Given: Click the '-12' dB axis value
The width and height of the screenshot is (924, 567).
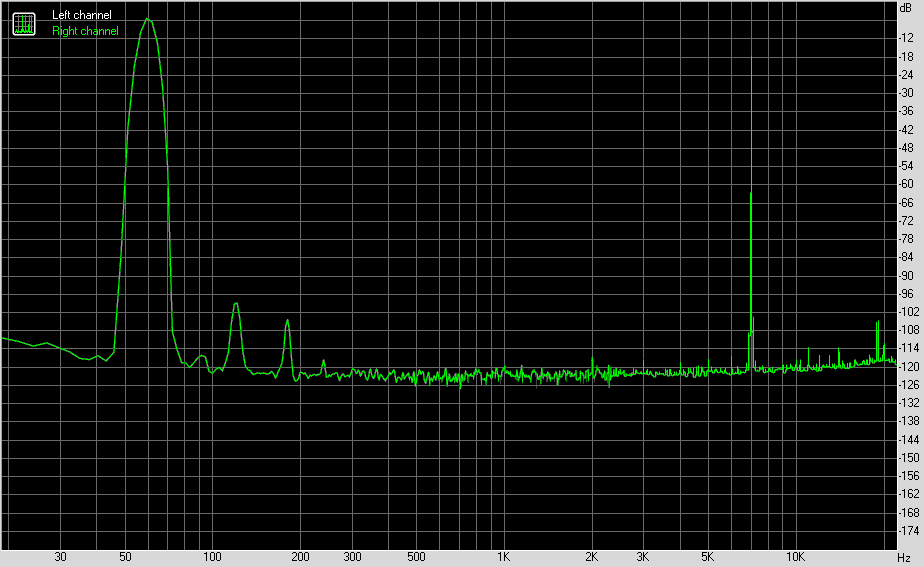Looking at the screenshot, I should click(906, 38).
